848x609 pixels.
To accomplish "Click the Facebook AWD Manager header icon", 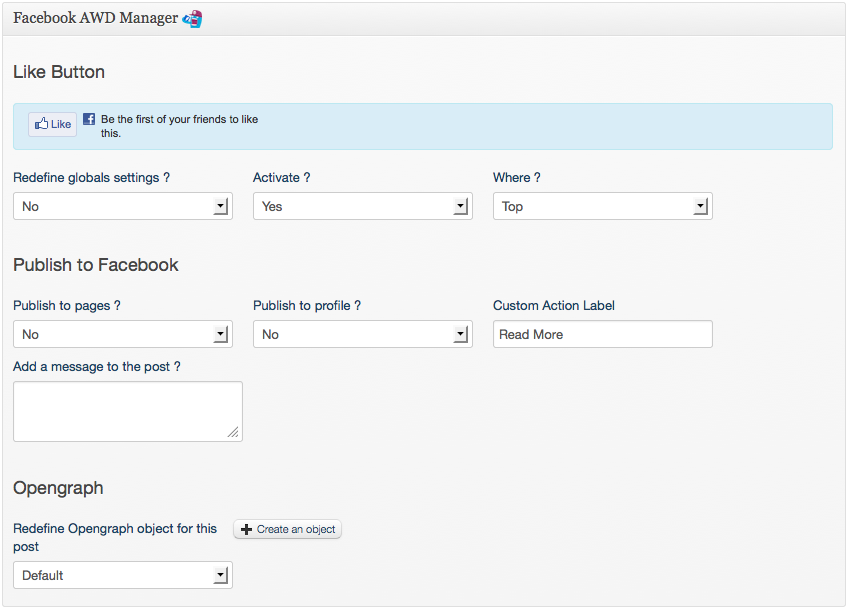I will pos(192,19).
